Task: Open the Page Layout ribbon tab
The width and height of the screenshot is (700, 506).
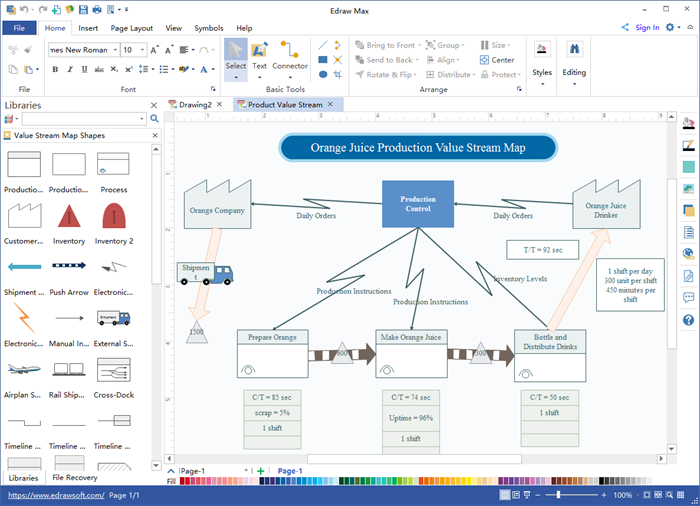Action: pos(132,28)
